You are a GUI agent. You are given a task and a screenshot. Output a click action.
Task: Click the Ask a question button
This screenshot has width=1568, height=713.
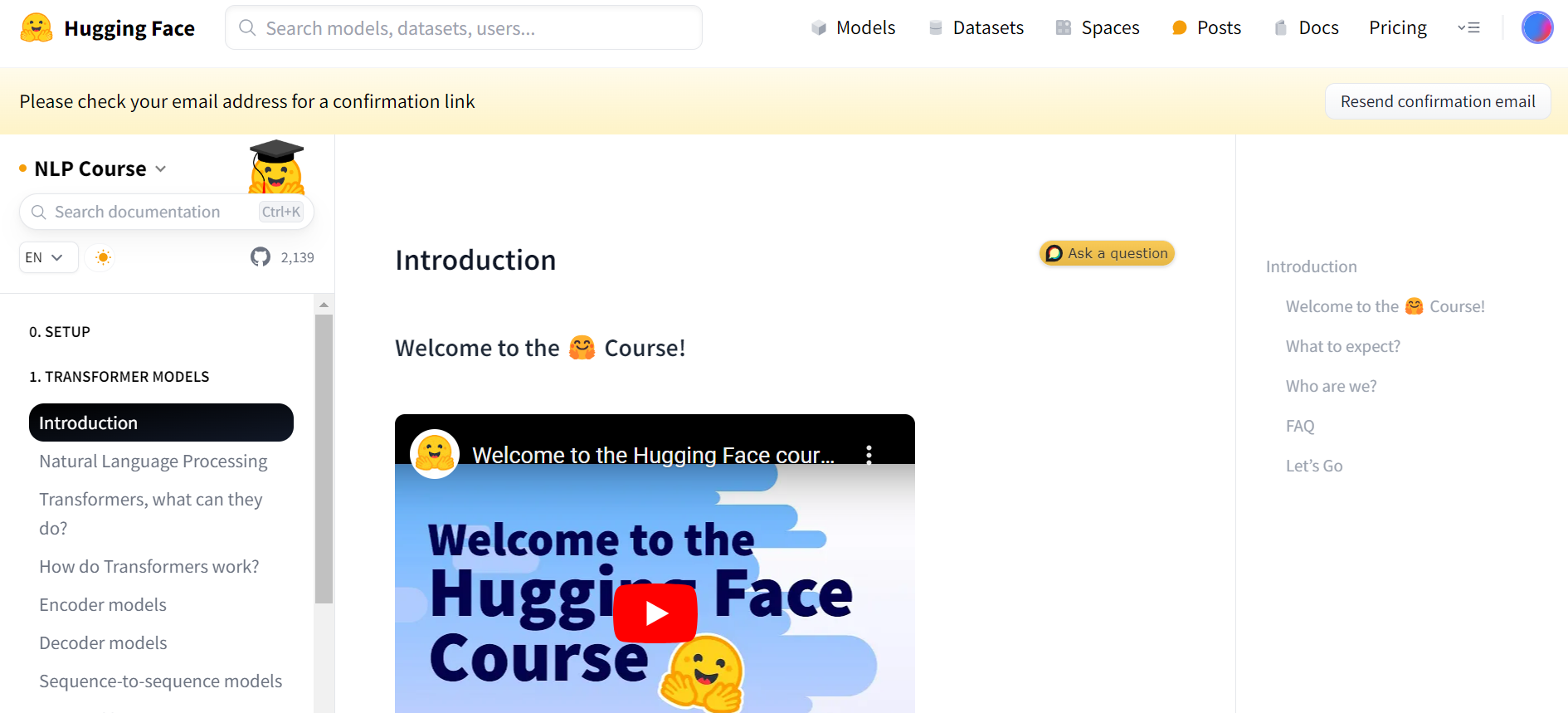[x=1107, y=253]
